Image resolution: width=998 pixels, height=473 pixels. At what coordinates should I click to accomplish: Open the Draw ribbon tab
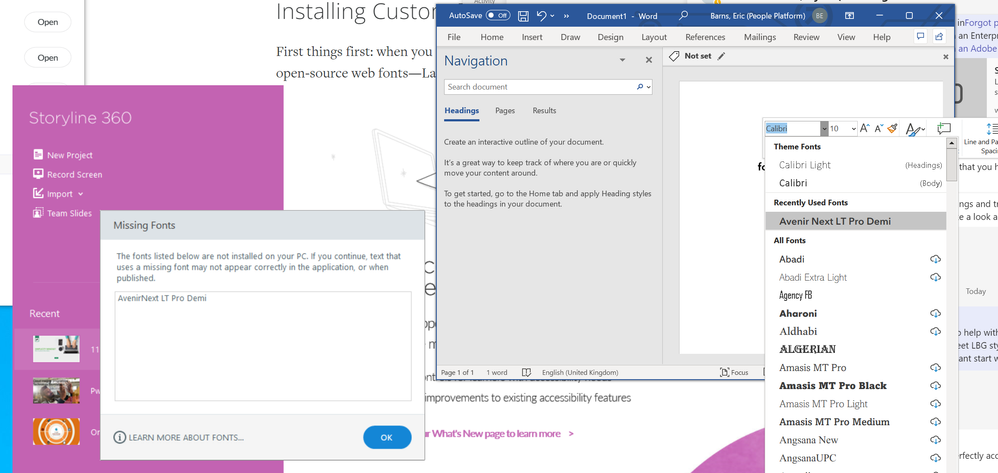(570, 37)
